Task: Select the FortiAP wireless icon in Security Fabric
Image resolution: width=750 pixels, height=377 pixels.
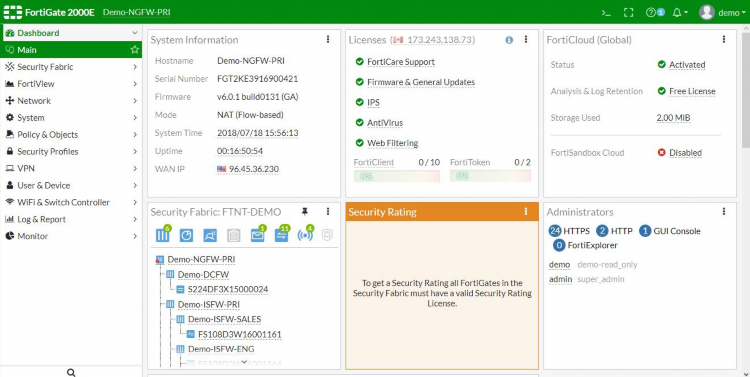Action: click(305, 235)
